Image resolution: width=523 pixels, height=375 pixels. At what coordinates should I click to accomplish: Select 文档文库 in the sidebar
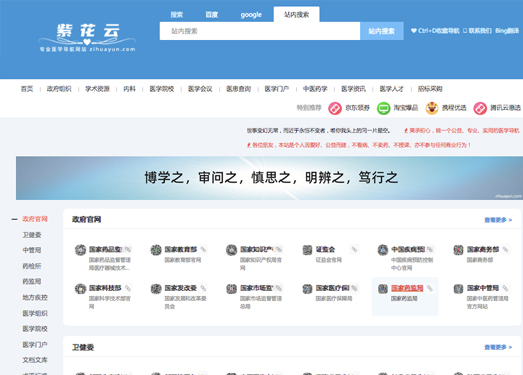coord(35,360)
